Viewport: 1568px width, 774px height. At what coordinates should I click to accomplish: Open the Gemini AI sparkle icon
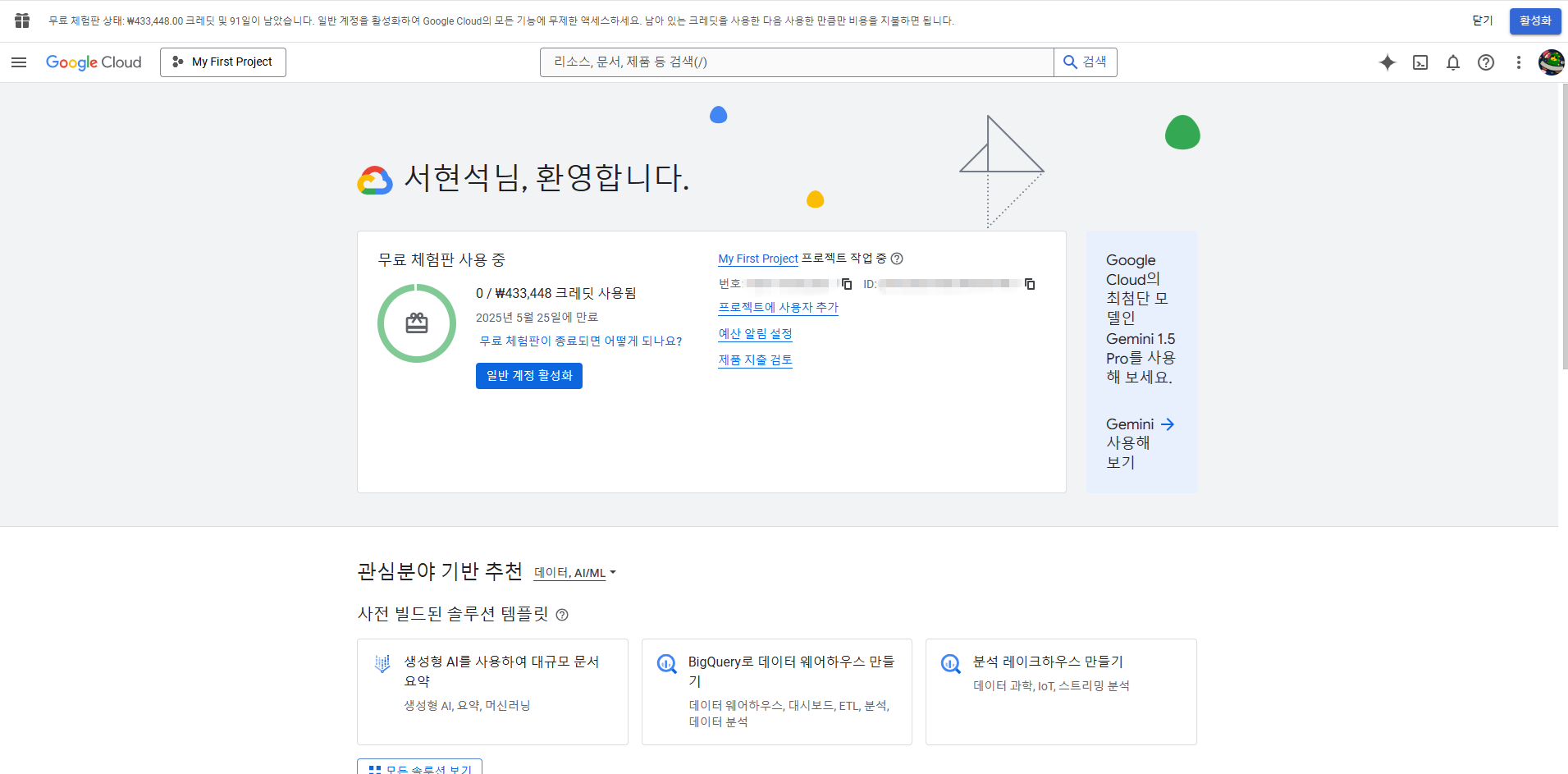click(1387, 62)
